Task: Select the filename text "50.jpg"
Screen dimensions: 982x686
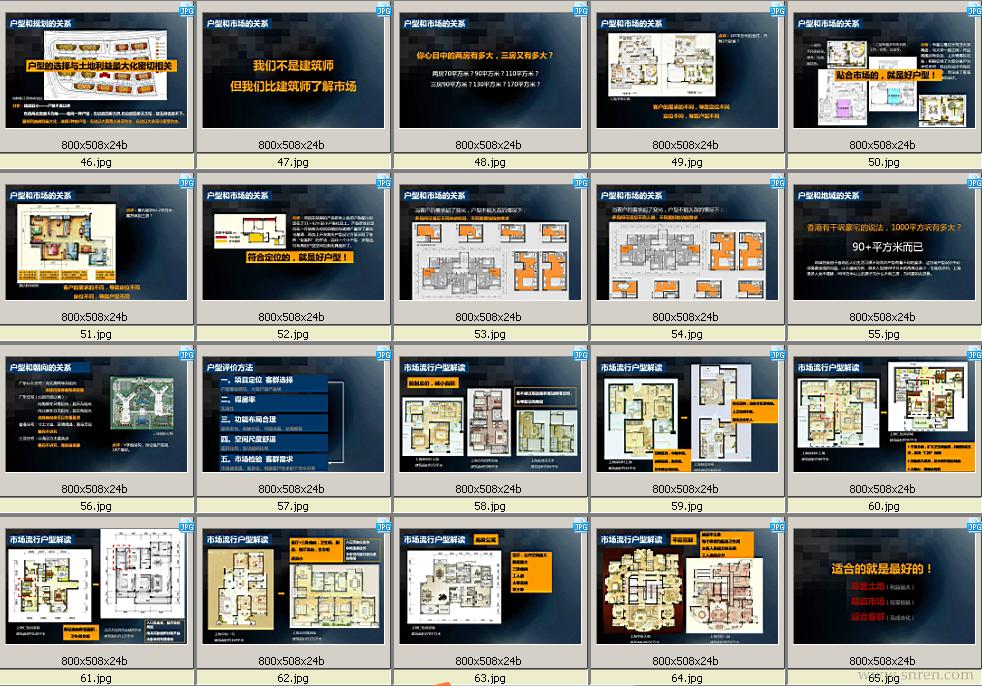Action: (x=884, y=162)
